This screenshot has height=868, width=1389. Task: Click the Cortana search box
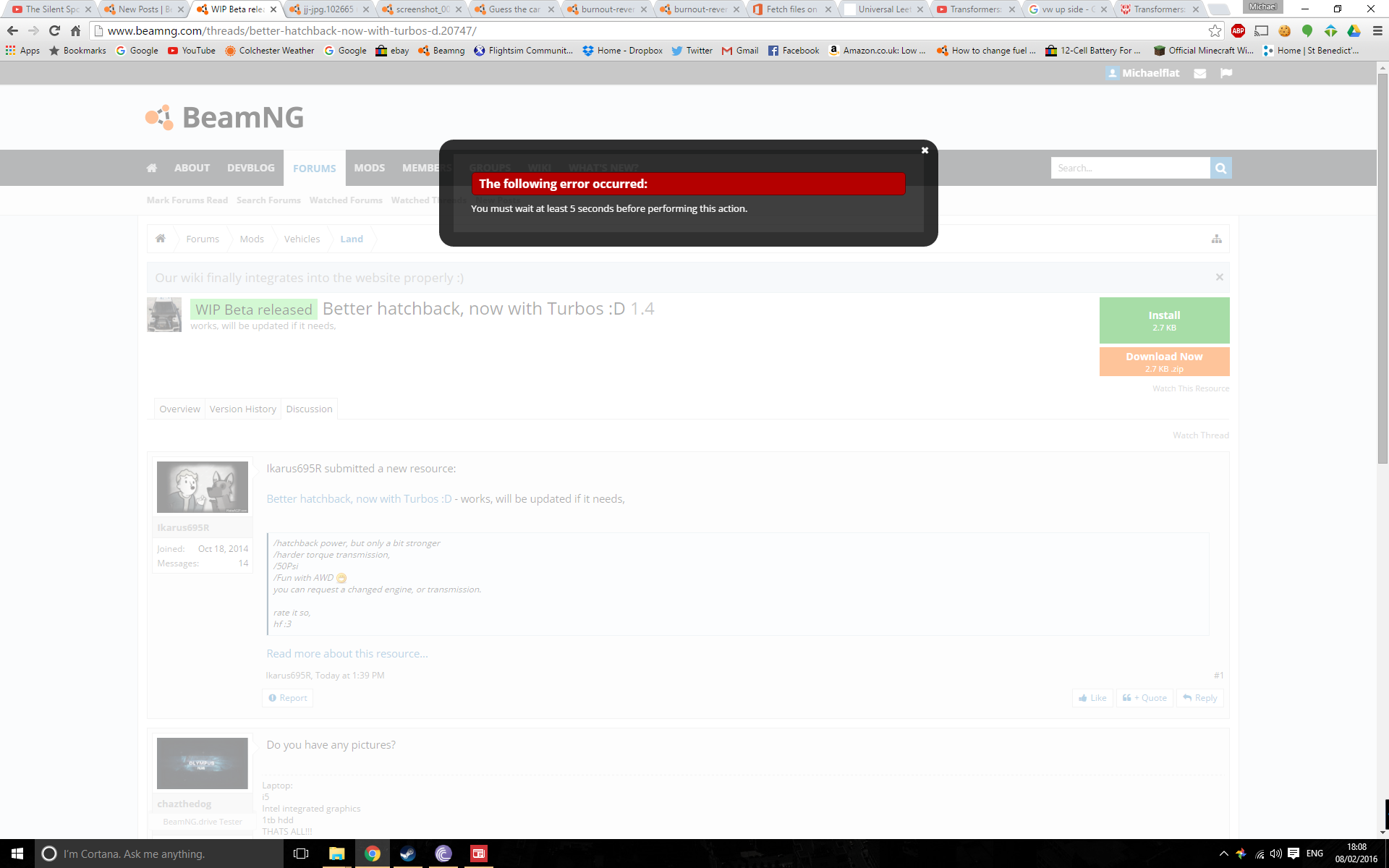159,854
